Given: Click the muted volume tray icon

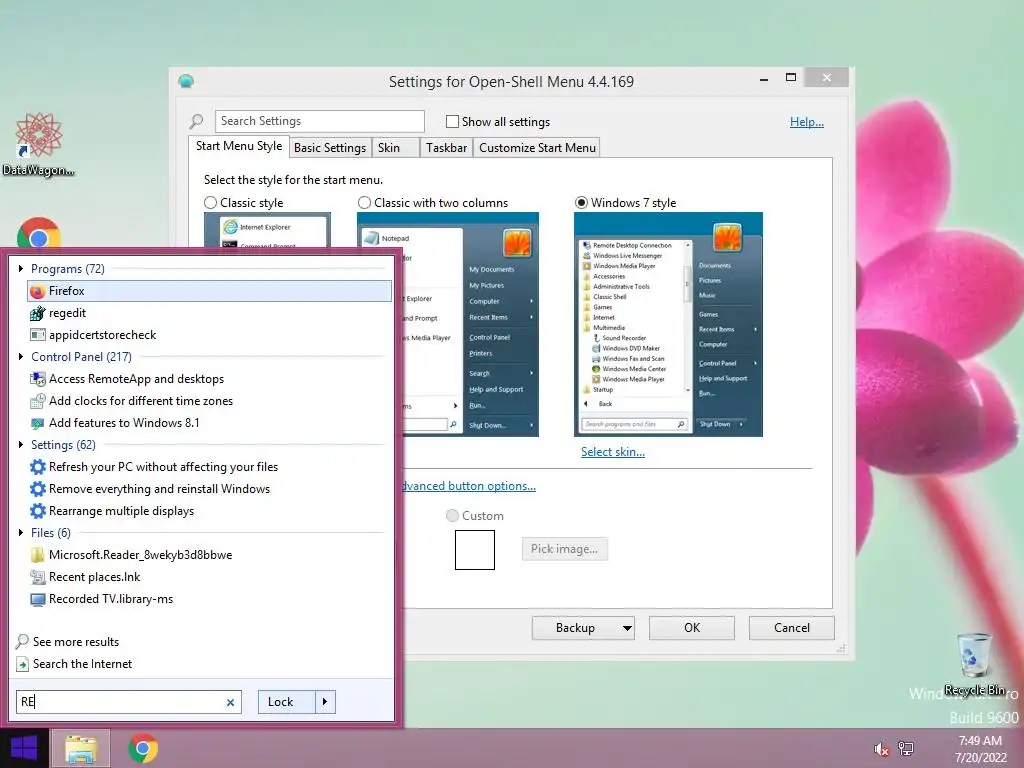Looking at the screenshot, I should [x=881, y=749].
